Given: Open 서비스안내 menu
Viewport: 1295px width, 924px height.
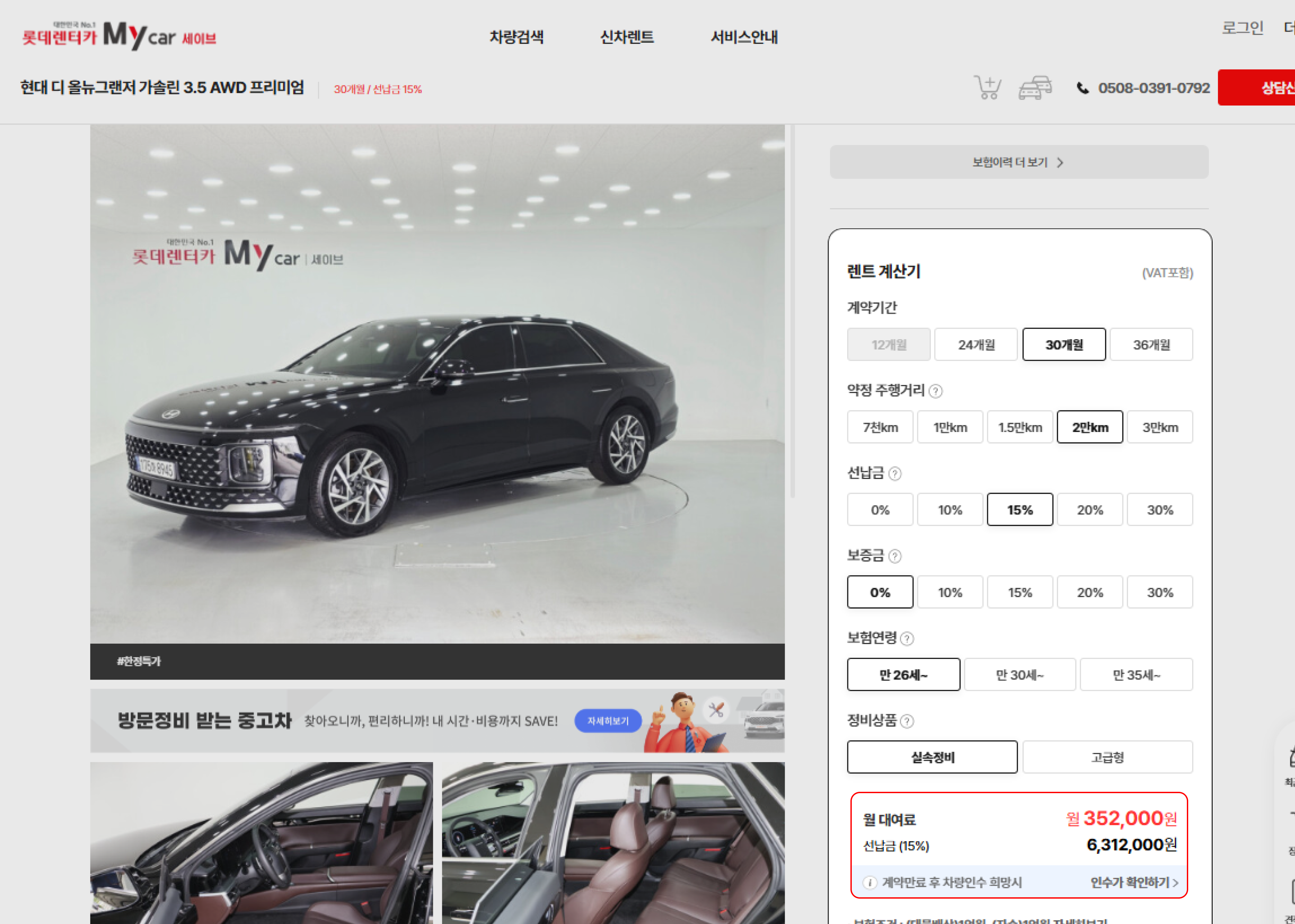Looking at the screenshot, I should [x=744, y=37].
